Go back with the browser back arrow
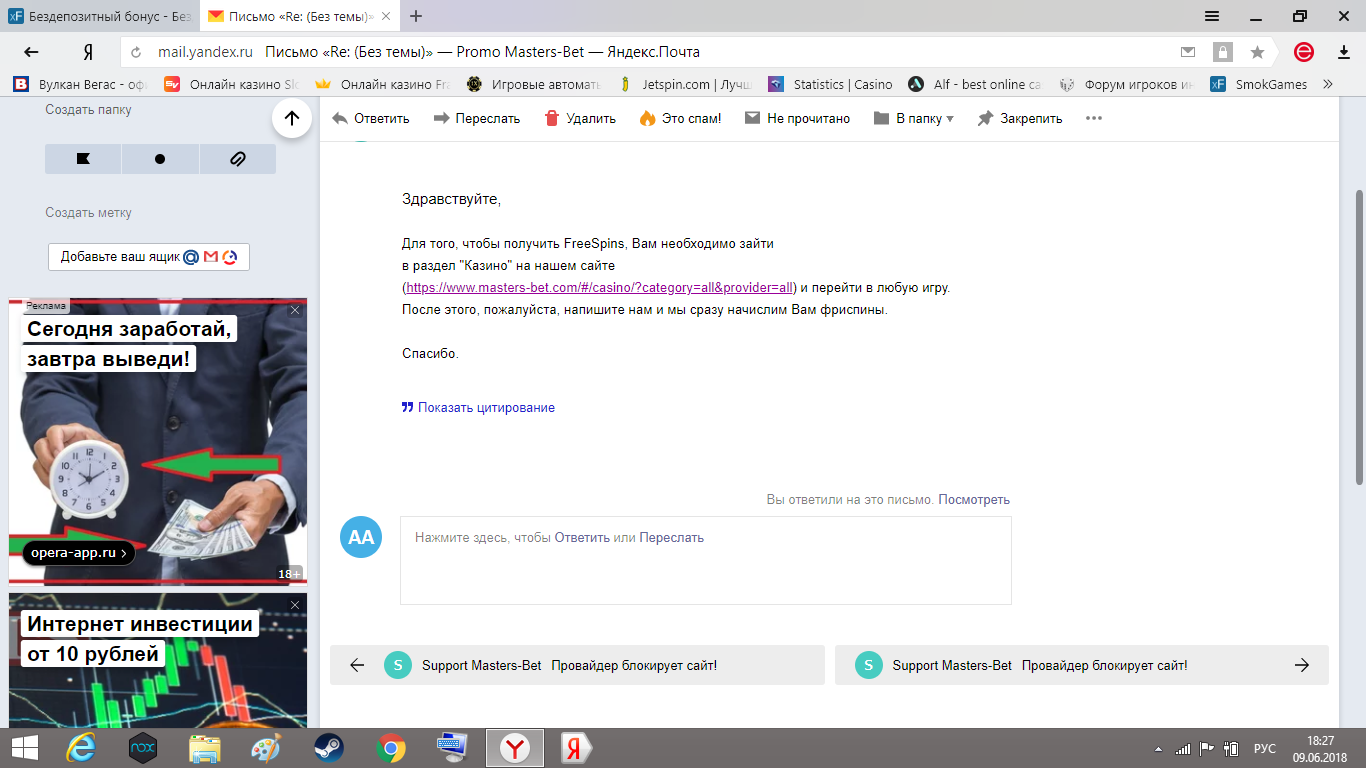 [x=31, y=52]
